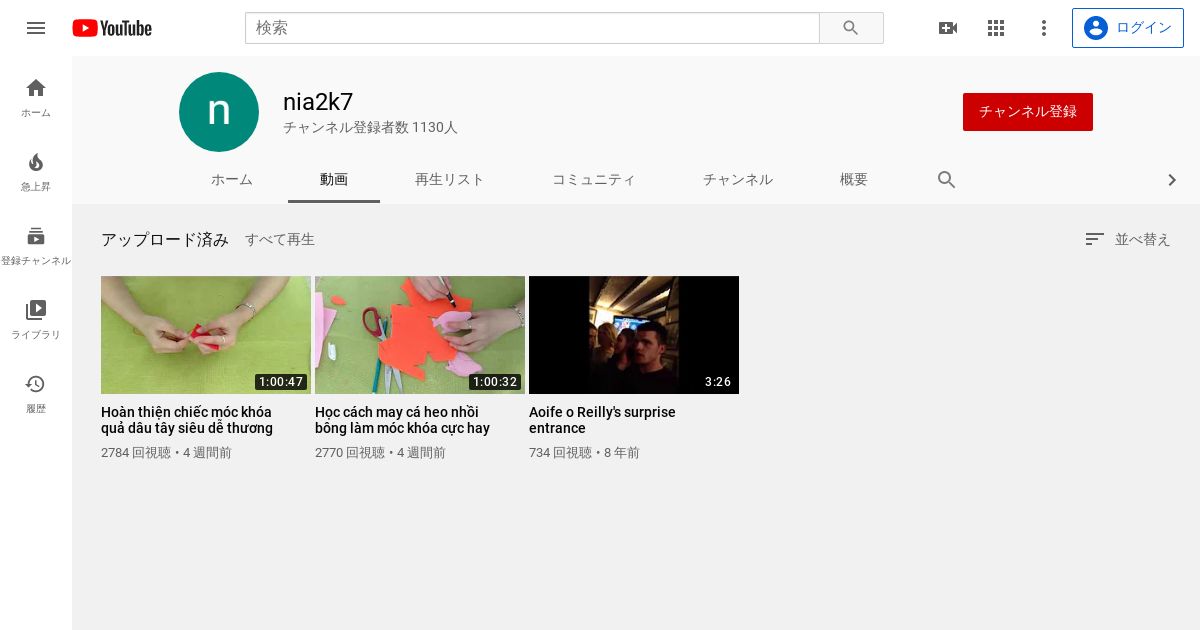Viewport: 1200px width, 630px height.
Task: Open ライブラリ library in the sidebar
Action: point(36,320)
